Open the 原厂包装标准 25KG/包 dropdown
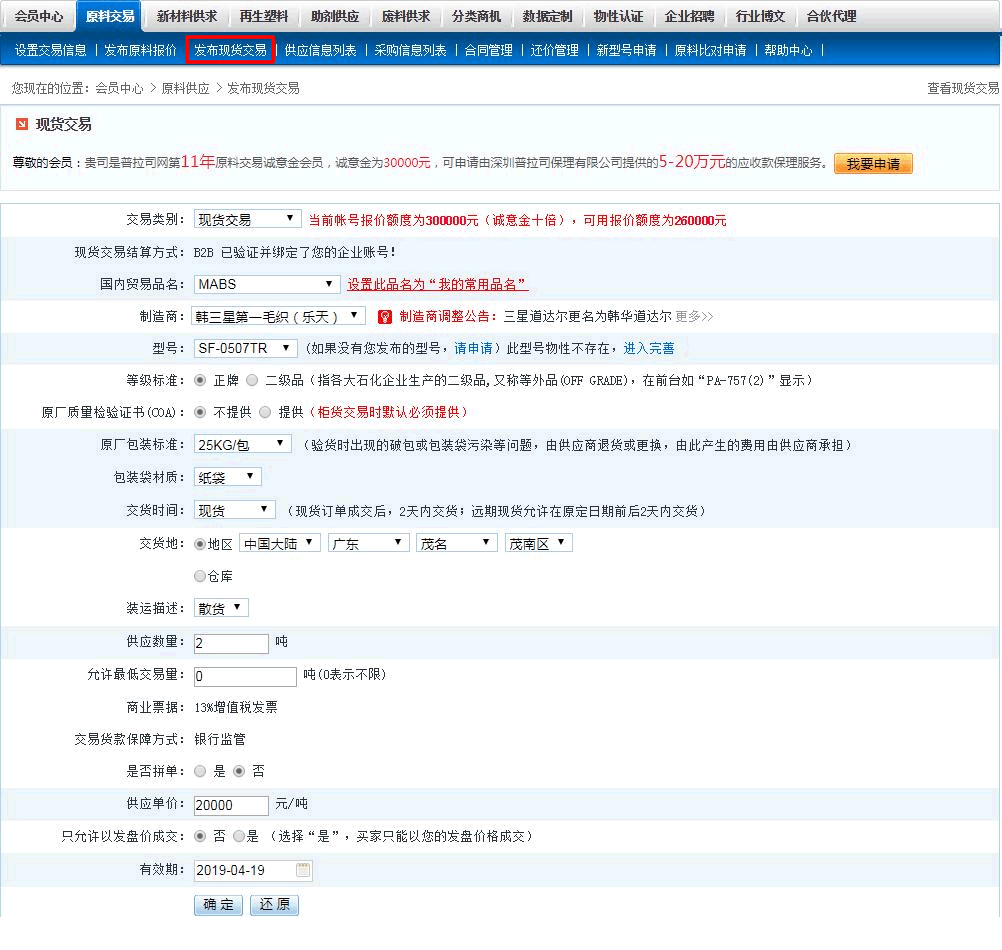This screenshot has height=950, width=1002. [242, 444]
